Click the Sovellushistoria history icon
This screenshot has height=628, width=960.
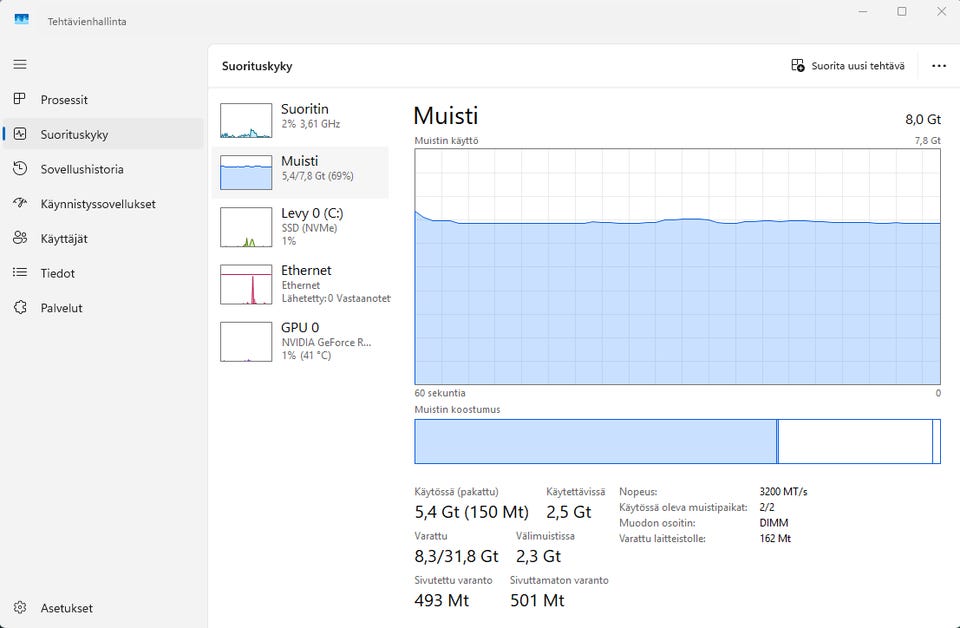pos(20,169)
